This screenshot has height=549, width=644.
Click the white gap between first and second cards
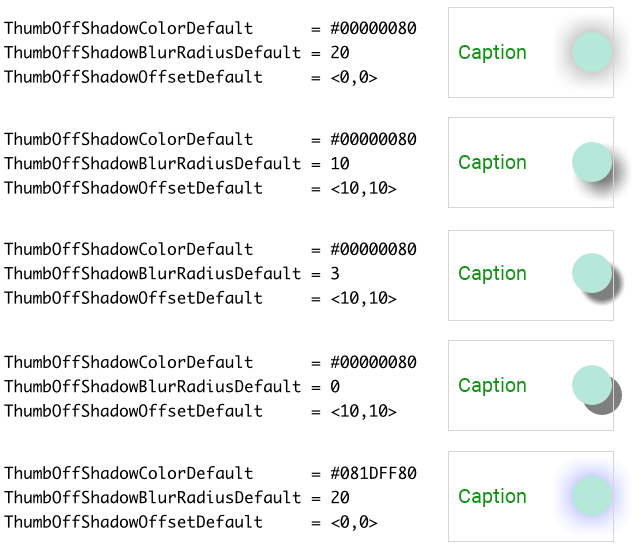(530, 107)
